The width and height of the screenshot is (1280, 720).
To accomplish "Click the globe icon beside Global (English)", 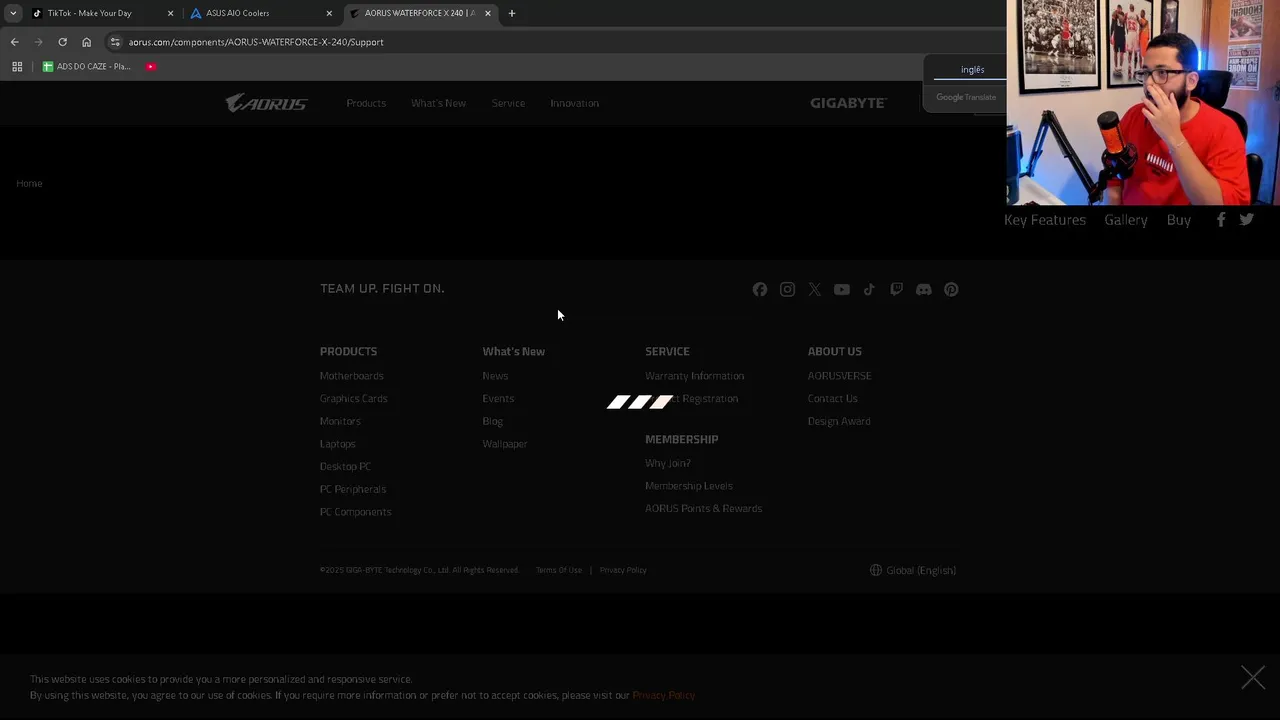I will tap(876, 570).
